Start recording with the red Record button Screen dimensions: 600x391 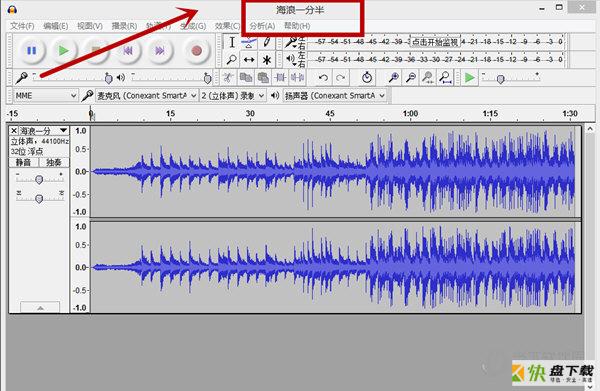196,51
